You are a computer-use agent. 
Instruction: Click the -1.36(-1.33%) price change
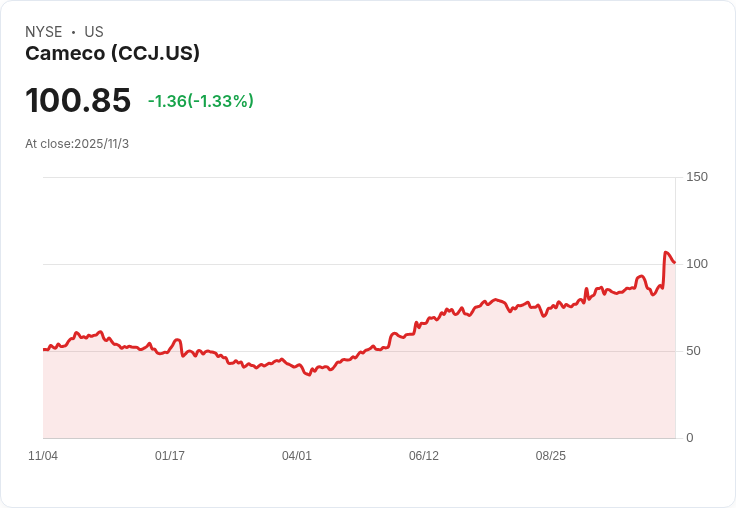point(200,101)
